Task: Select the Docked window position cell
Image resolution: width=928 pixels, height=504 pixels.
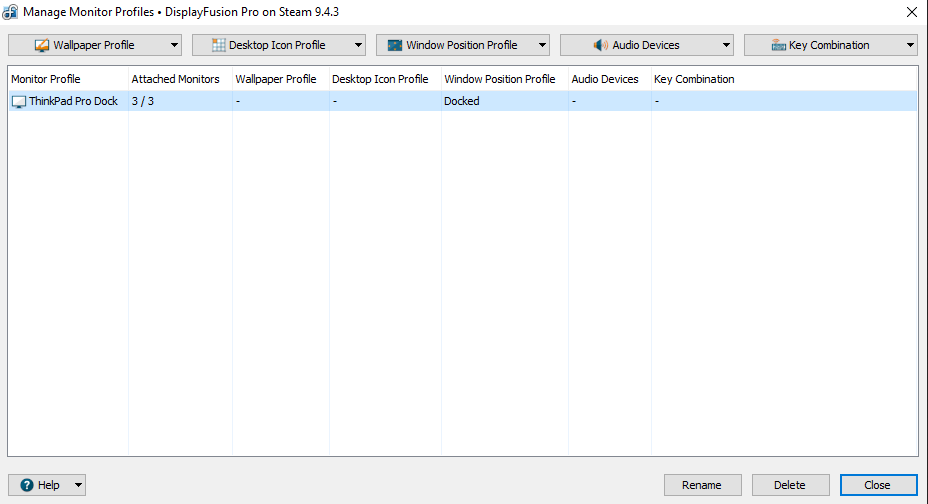Action: [462, 101]
